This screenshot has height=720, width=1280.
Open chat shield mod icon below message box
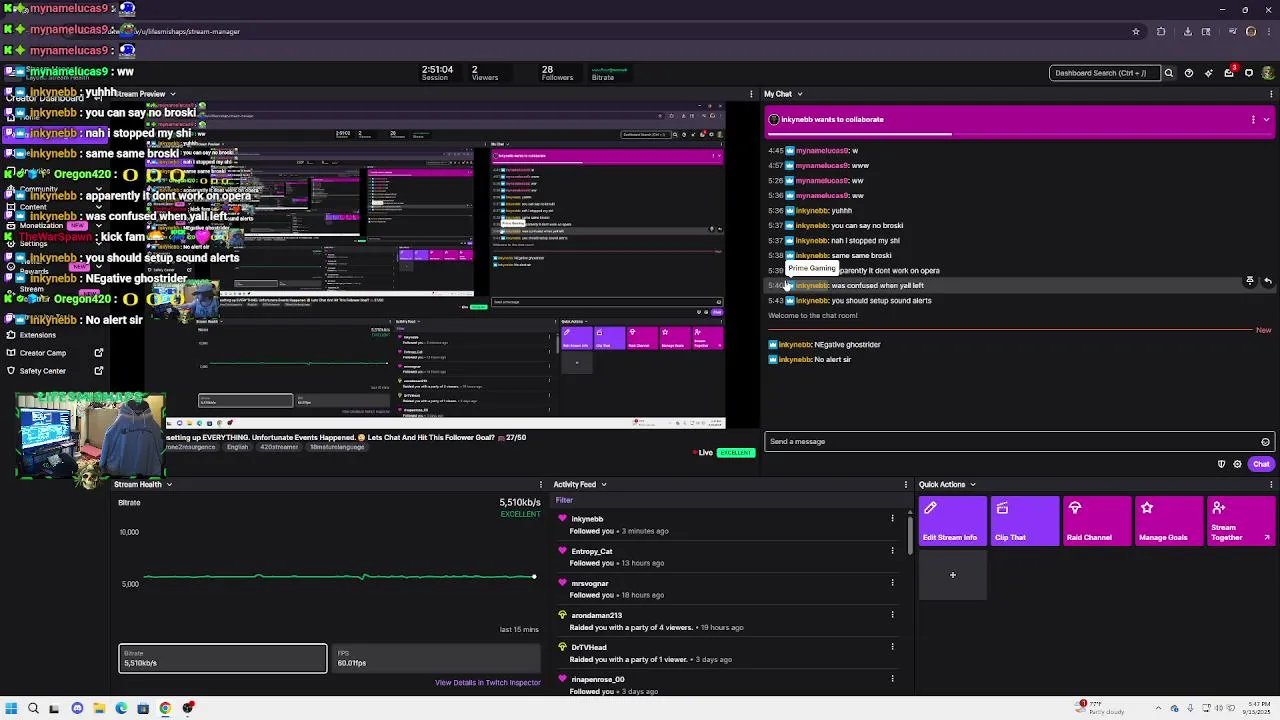(x=1221, y=464)
